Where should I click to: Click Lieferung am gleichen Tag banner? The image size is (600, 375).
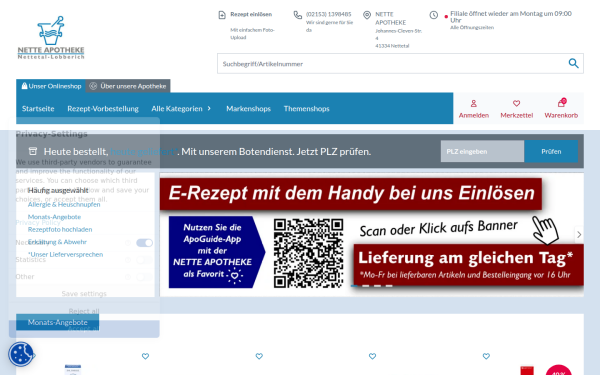click(x=468, y=264)
